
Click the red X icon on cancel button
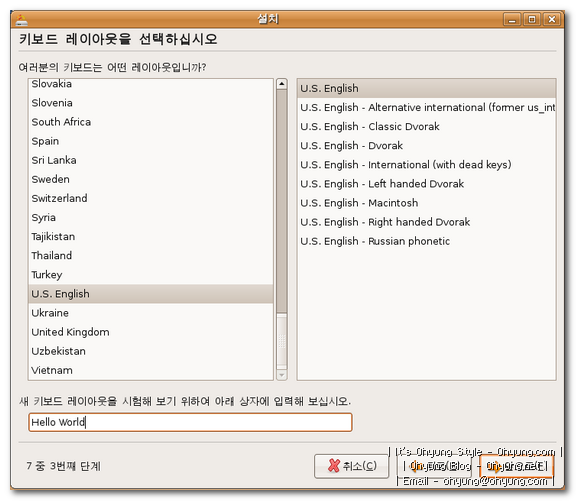coord(334,466)
